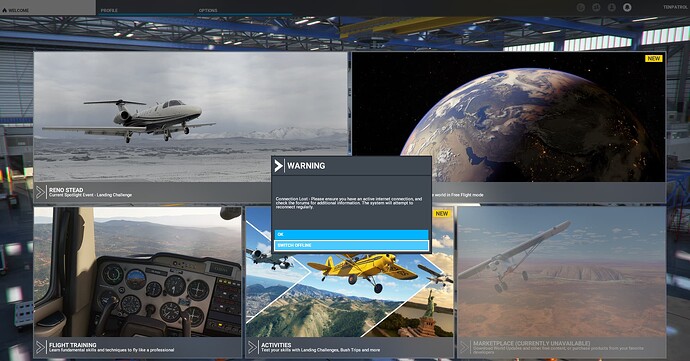Open the Reno Stead landing challenge tile
Viewport: 690px width, 361px height.
191,127
